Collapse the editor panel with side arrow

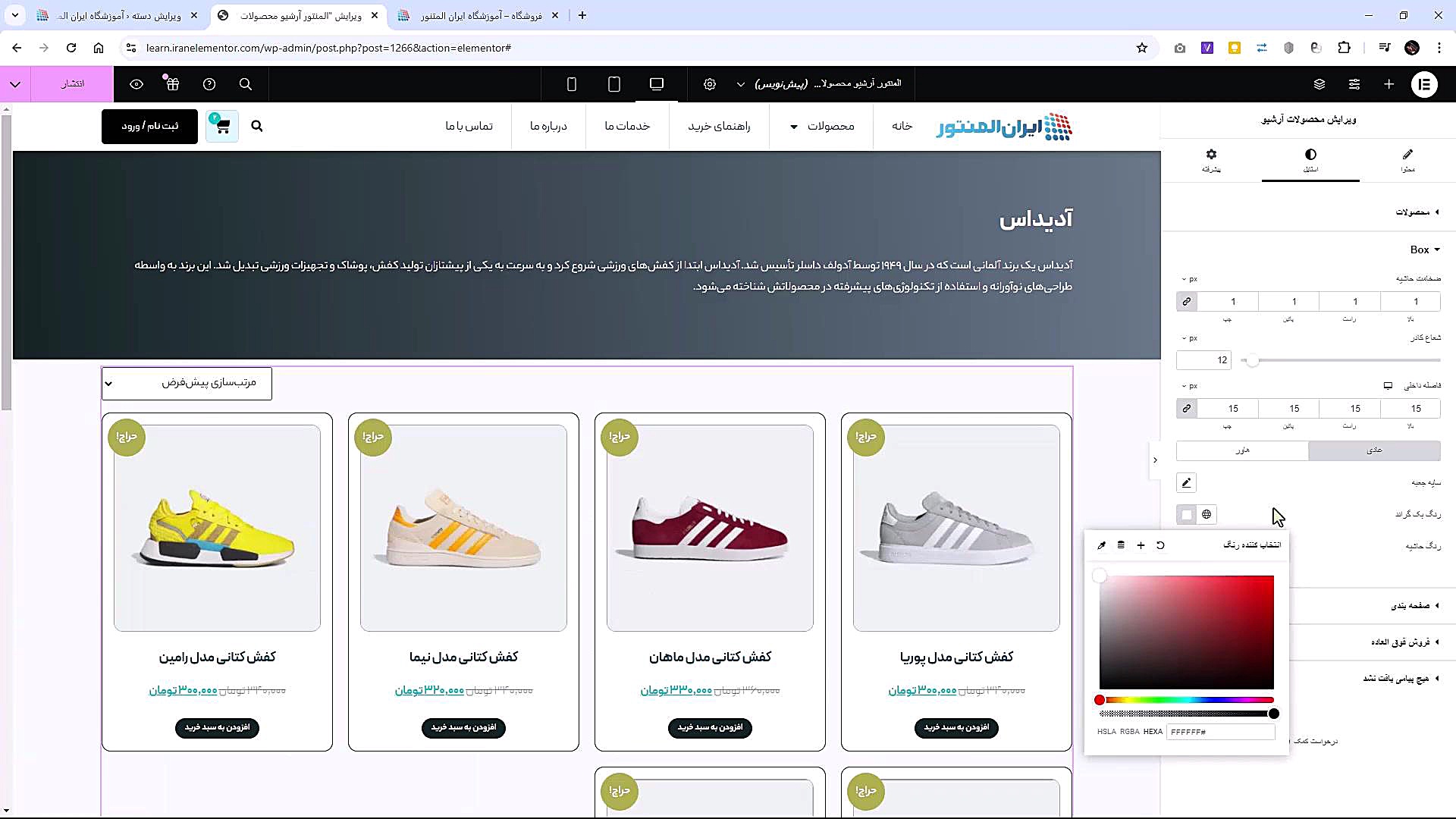1155,460
